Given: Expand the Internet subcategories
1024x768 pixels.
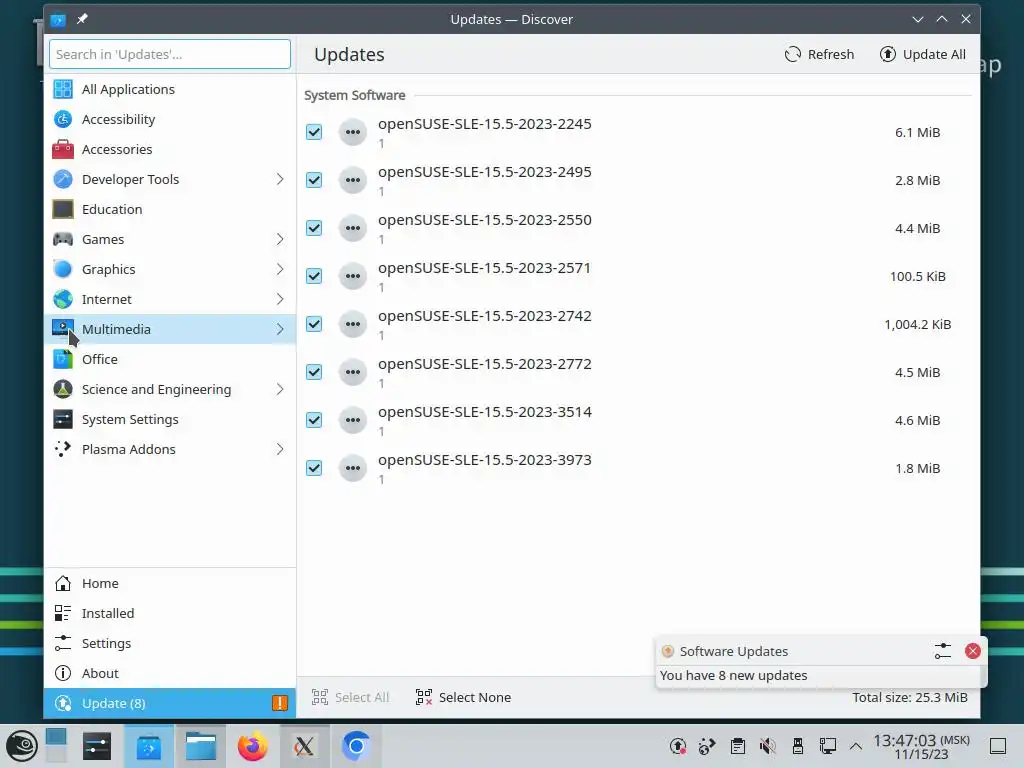Looking at the screenshot, I should click(x=280, y=300).
